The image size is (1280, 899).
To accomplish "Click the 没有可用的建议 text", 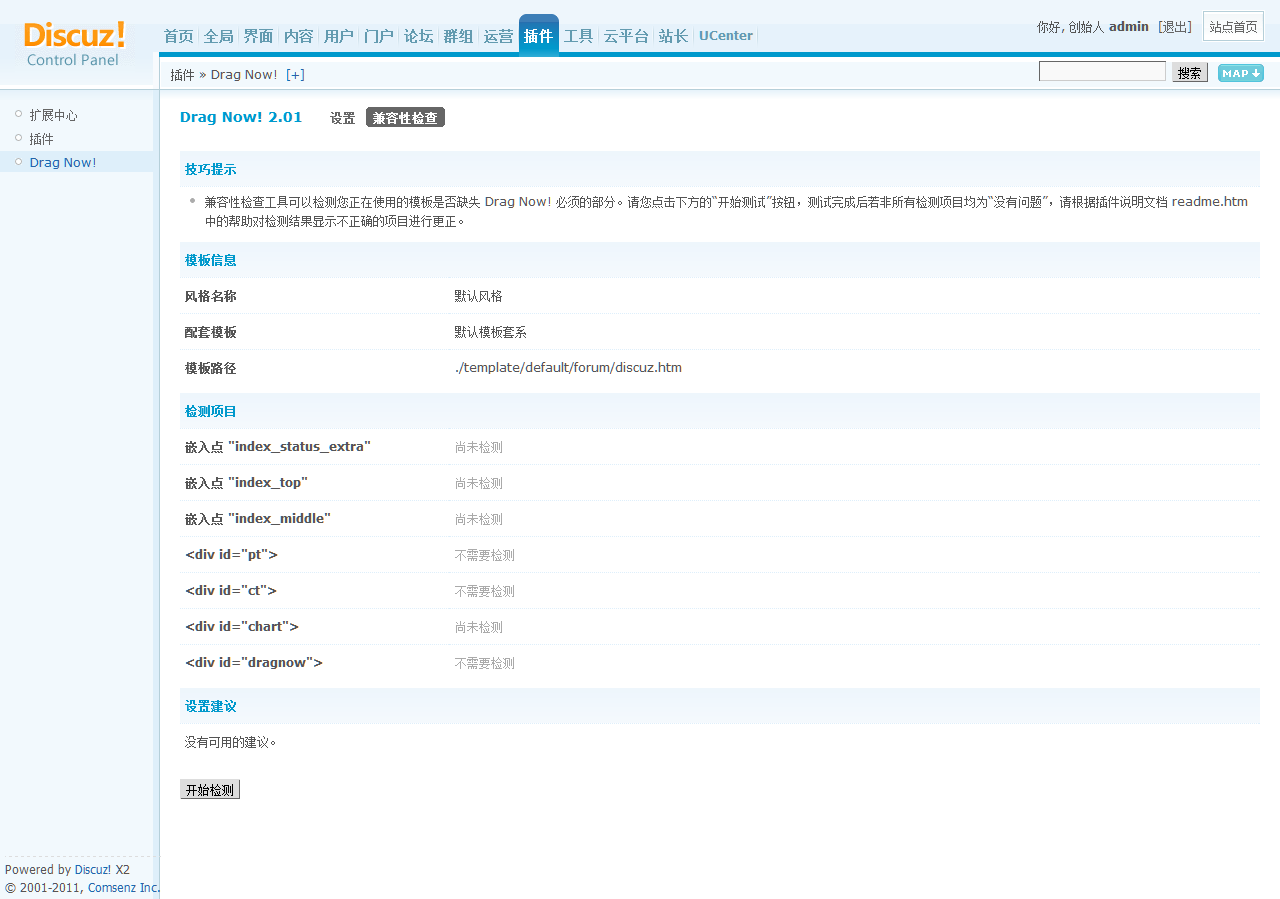I will point(230,742).
